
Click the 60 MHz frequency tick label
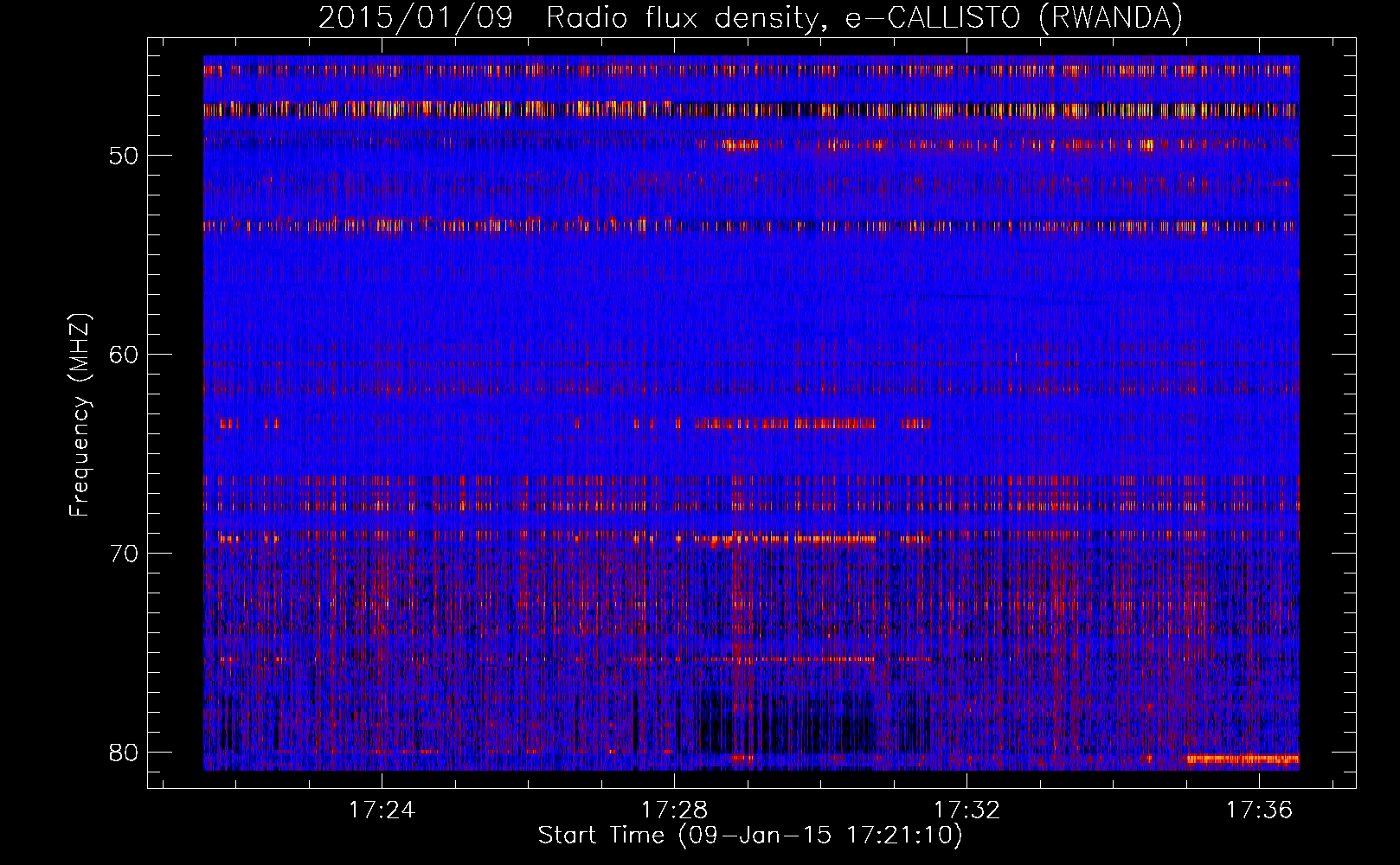pos(124,355)
